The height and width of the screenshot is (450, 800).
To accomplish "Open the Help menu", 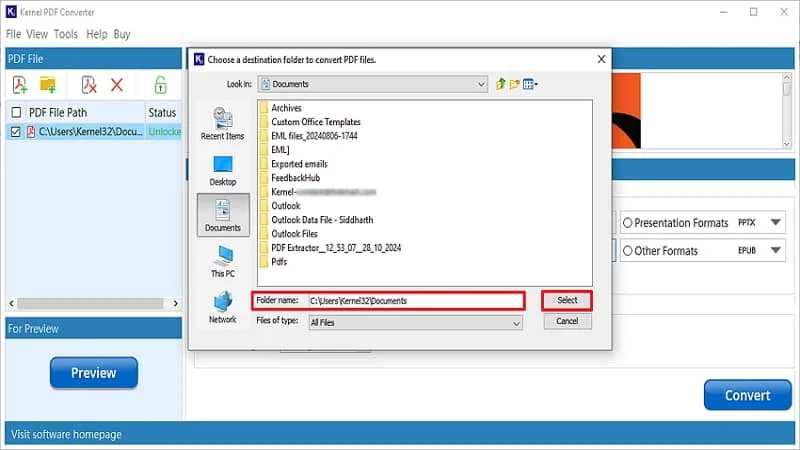I will point(96,34).
